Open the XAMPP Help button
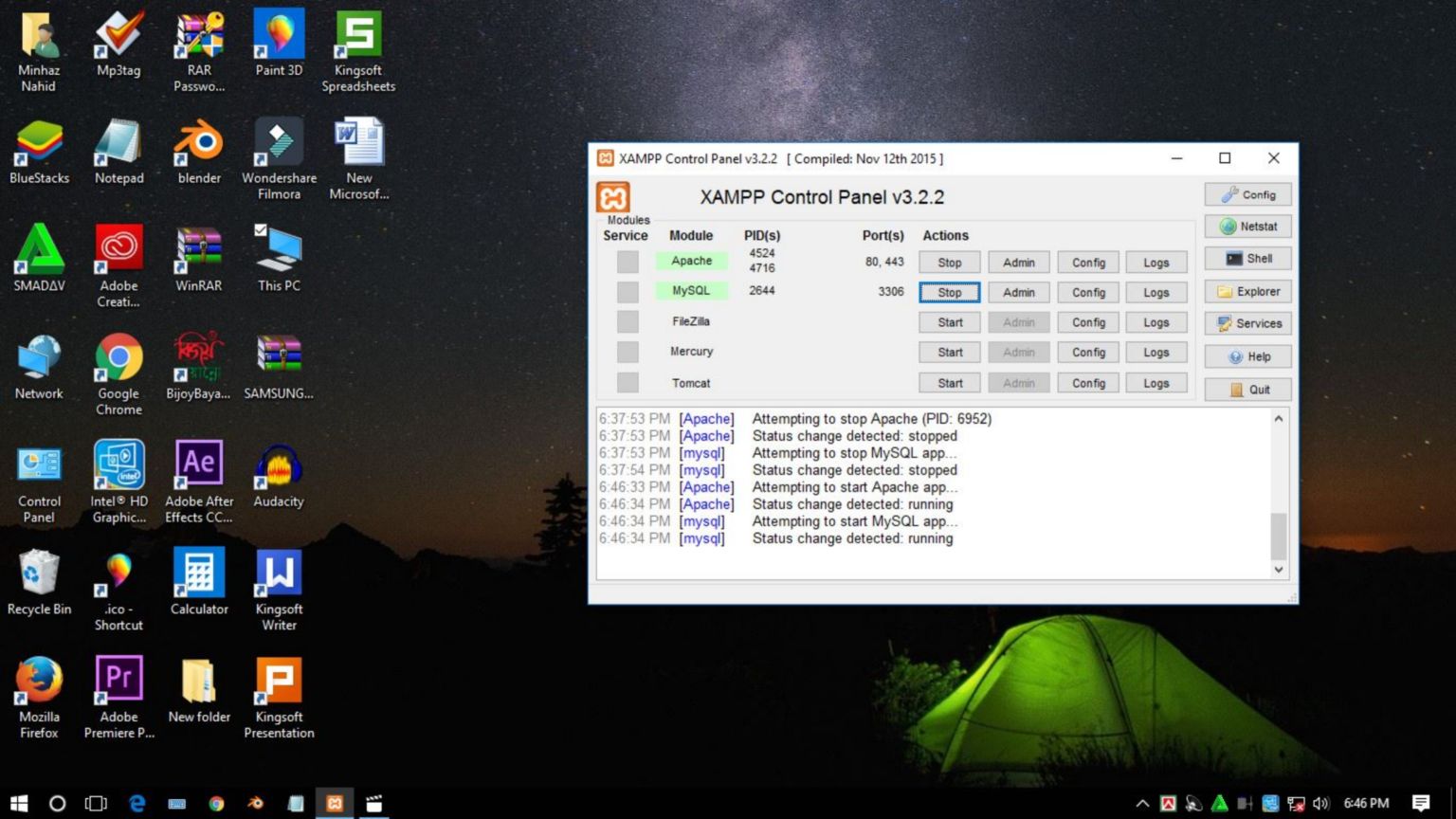The image size is (1456, 819). pyautogui.click(x=1247, y=356)
